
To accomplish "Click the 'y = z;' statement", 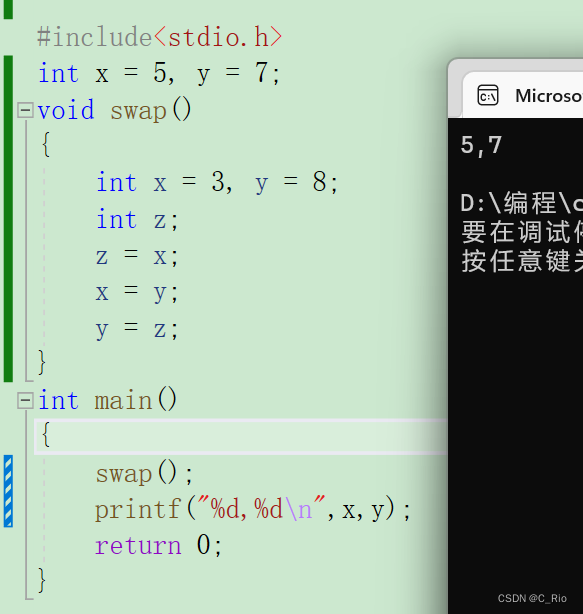I will 137,329.
